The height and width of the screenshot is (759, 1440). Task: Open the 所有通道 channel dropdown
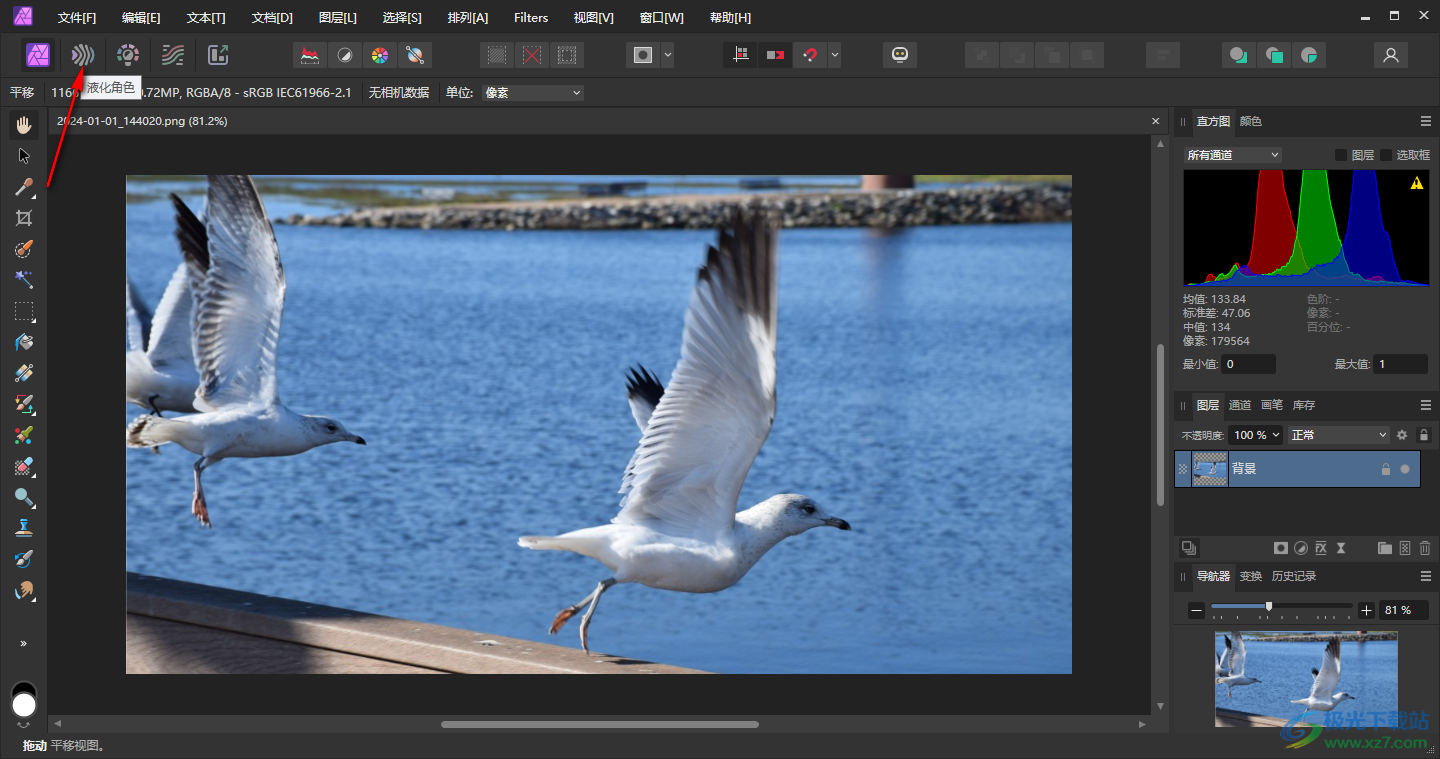coord(1232,155)
